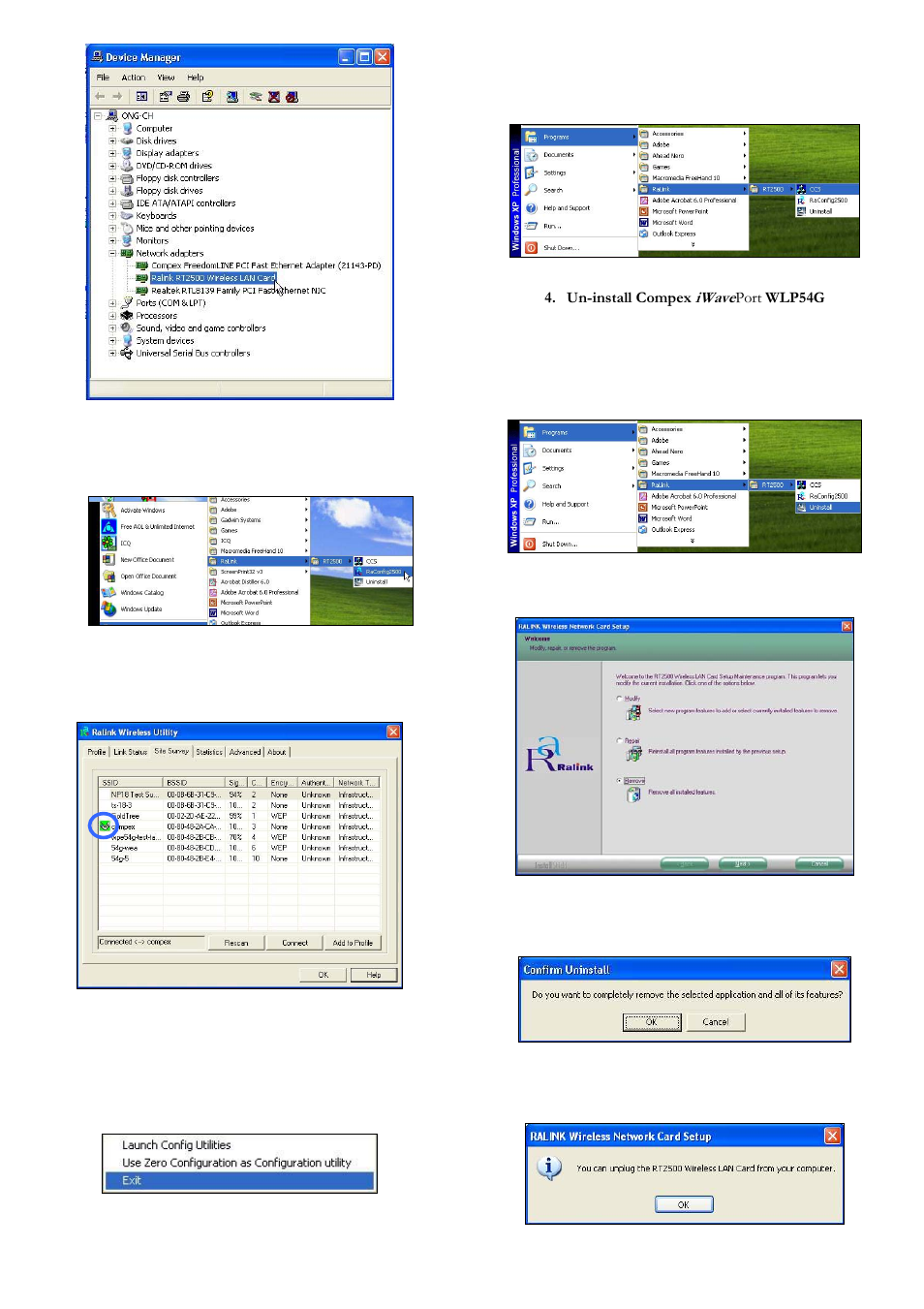This screenshot has height=1309, width=924.
Task: Click the Connect button in Site Survey
Action: [295, 943]
